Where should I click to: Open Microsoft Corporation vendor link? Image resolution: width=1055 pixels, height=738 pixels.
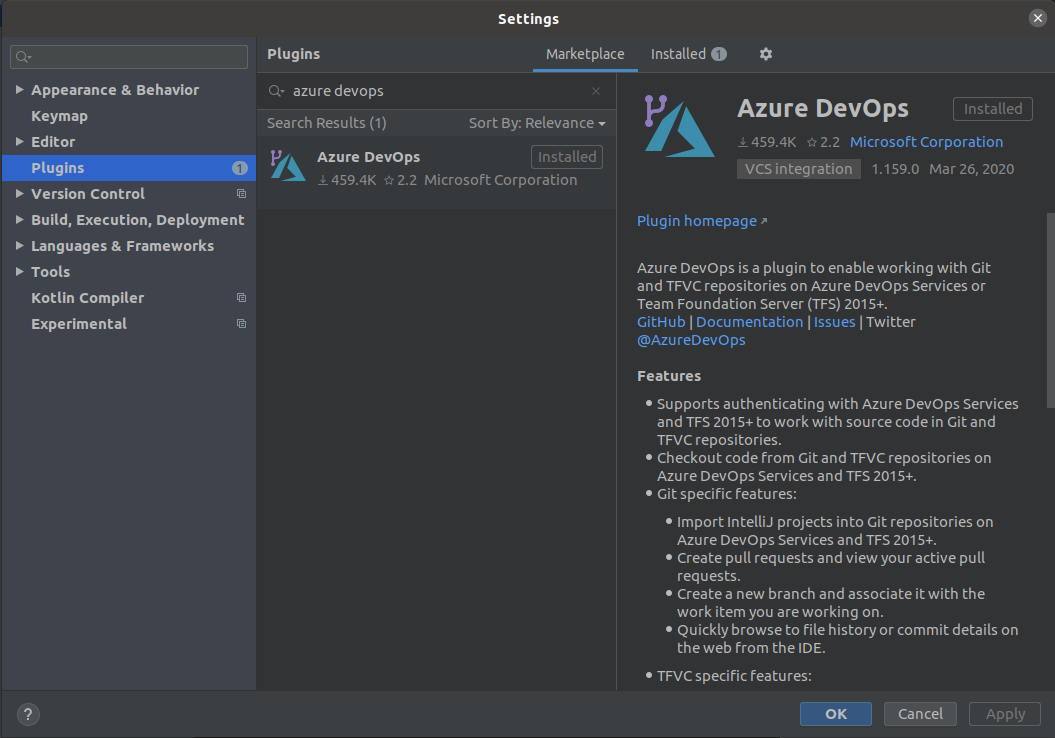coord(926,142)
